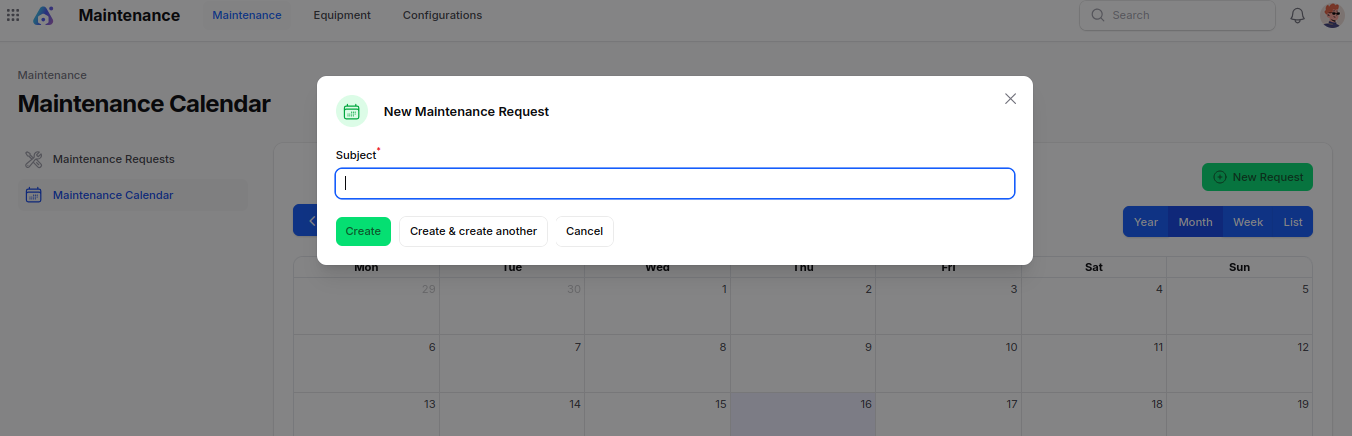Select day 18 in calendar

click(1094, 414)
